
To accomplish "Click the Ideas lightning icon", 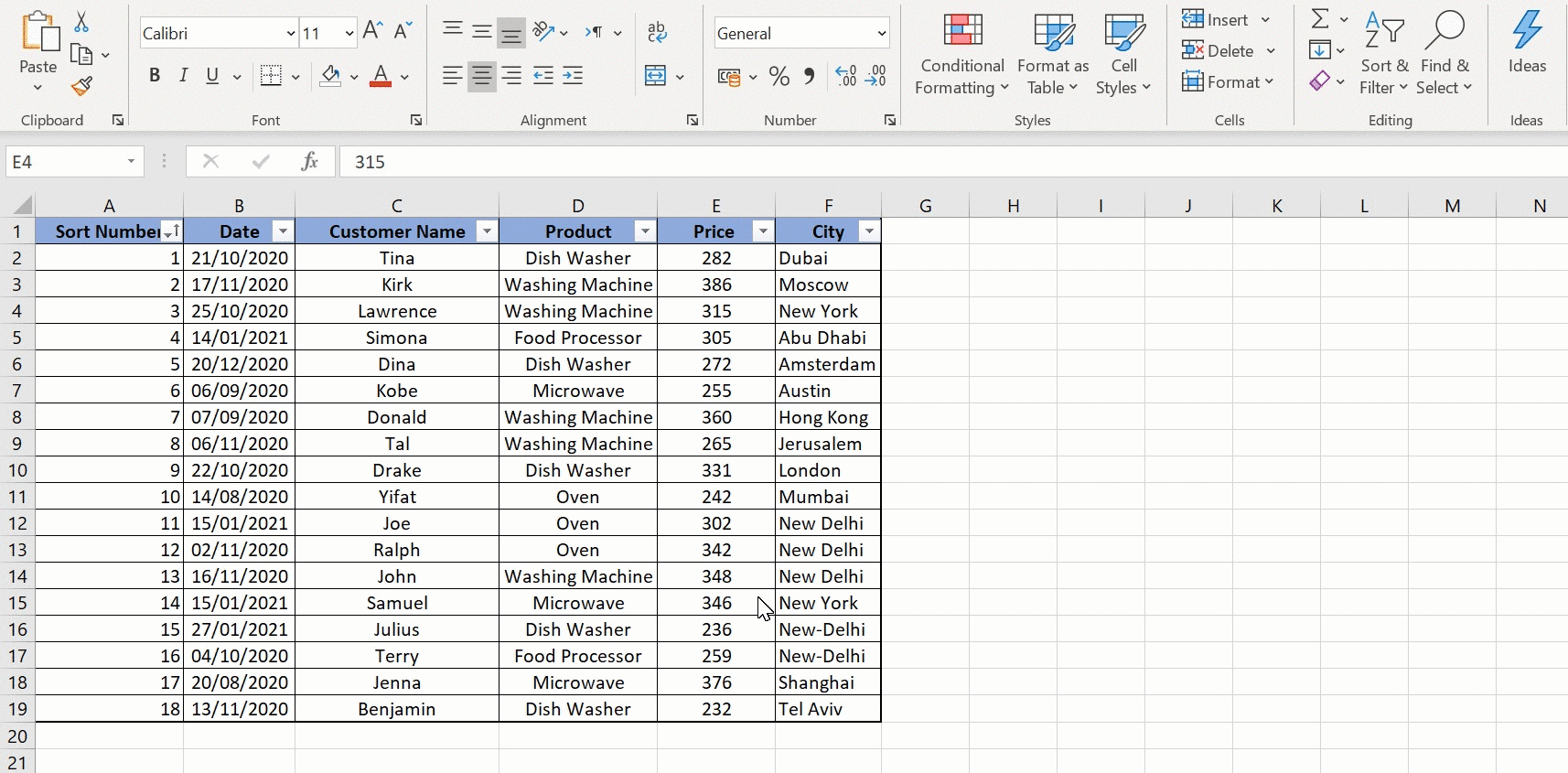I will coord(1527,42).
